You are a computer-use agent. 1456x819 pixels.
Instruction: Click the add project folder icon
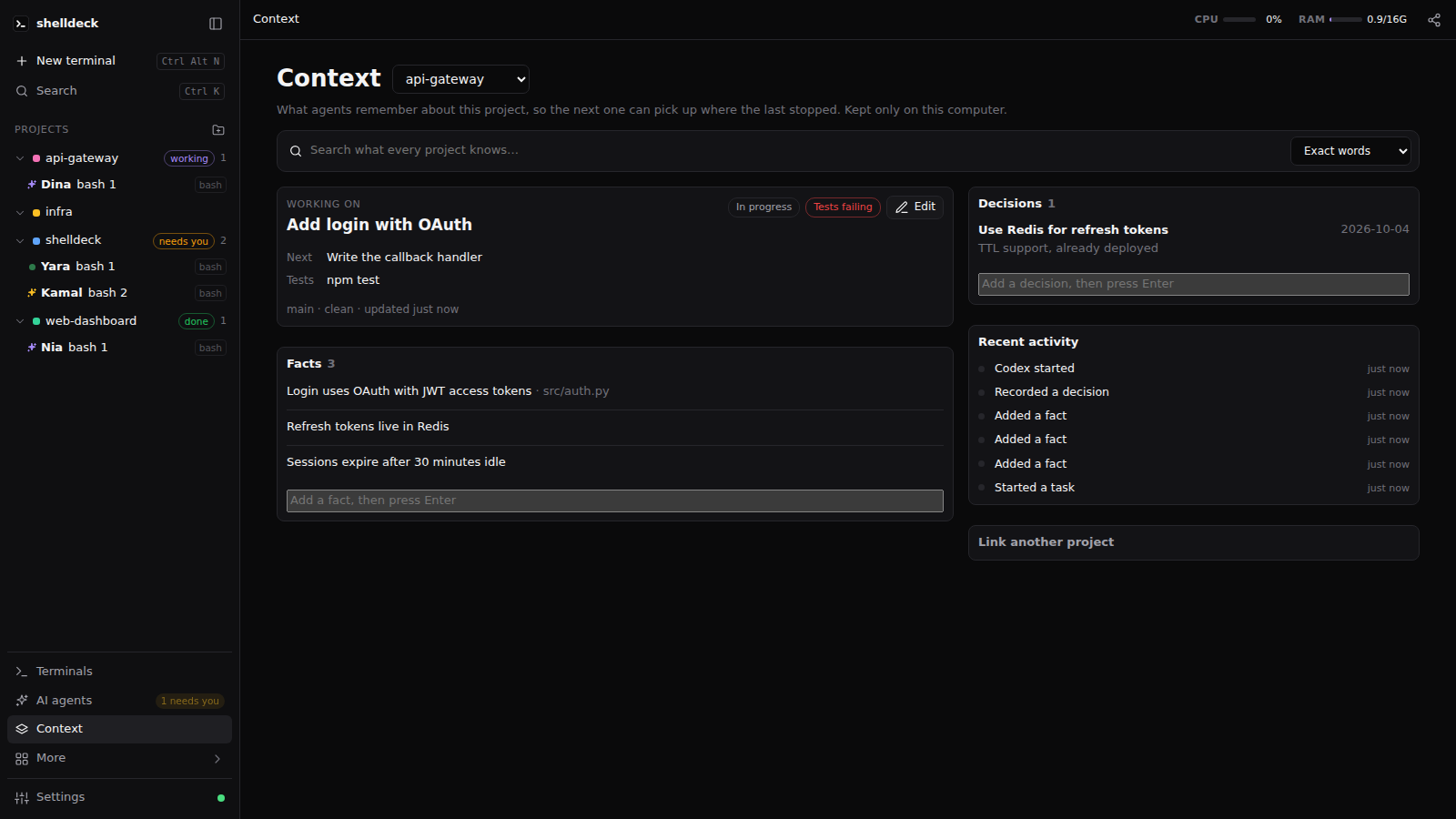218,130
